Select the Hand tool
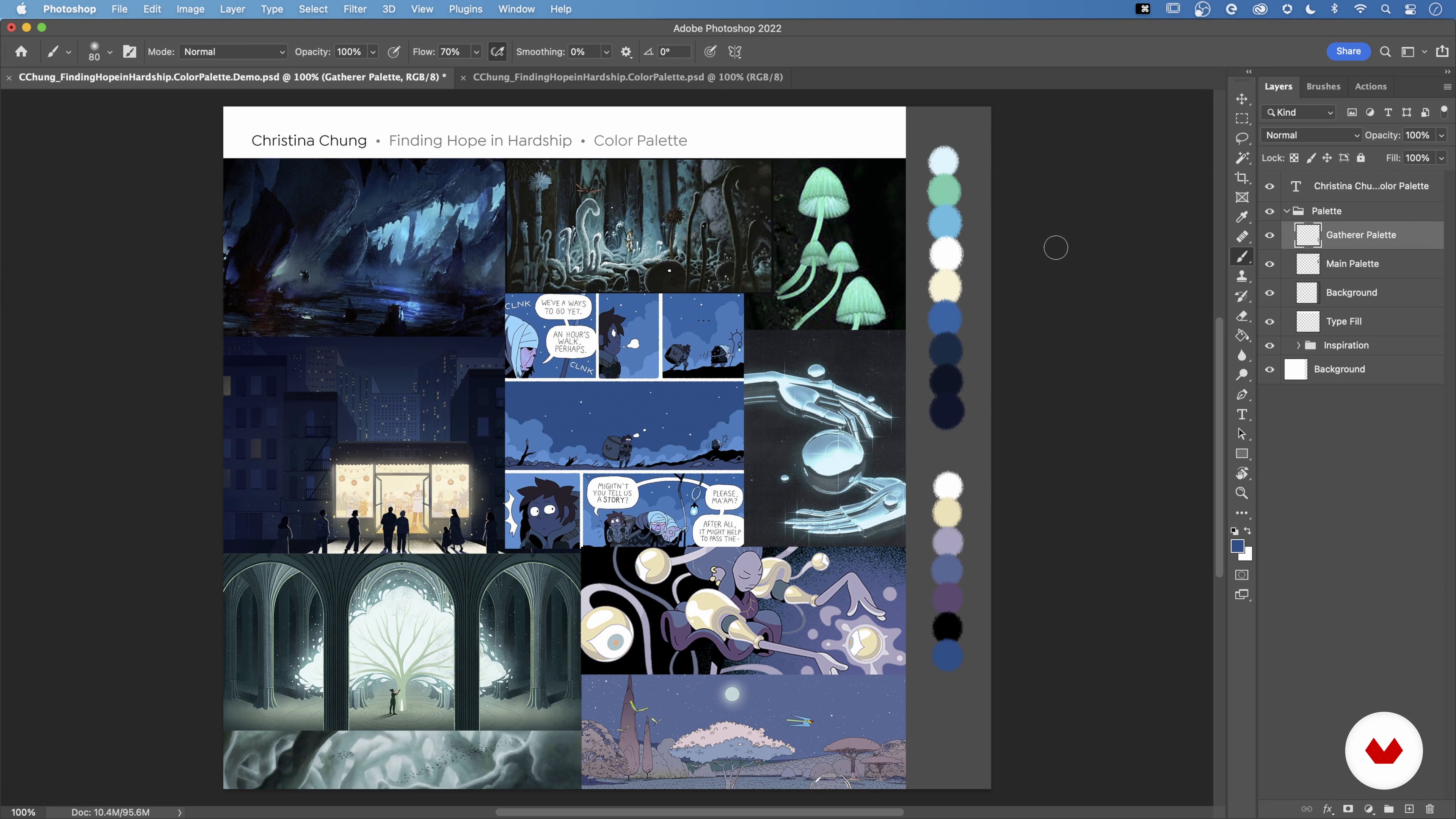 1242,474
